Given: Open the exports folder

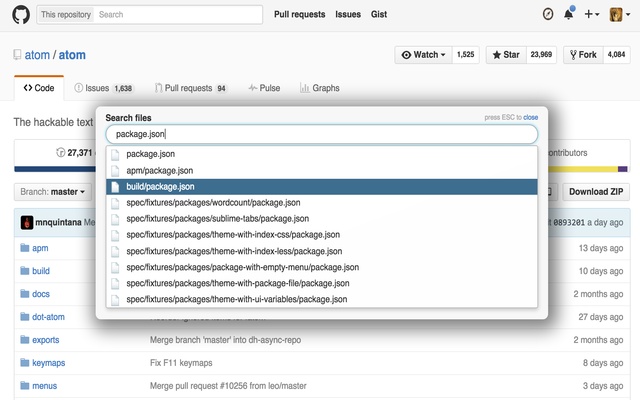Looking at the screenshot, I should pos(46,340).
